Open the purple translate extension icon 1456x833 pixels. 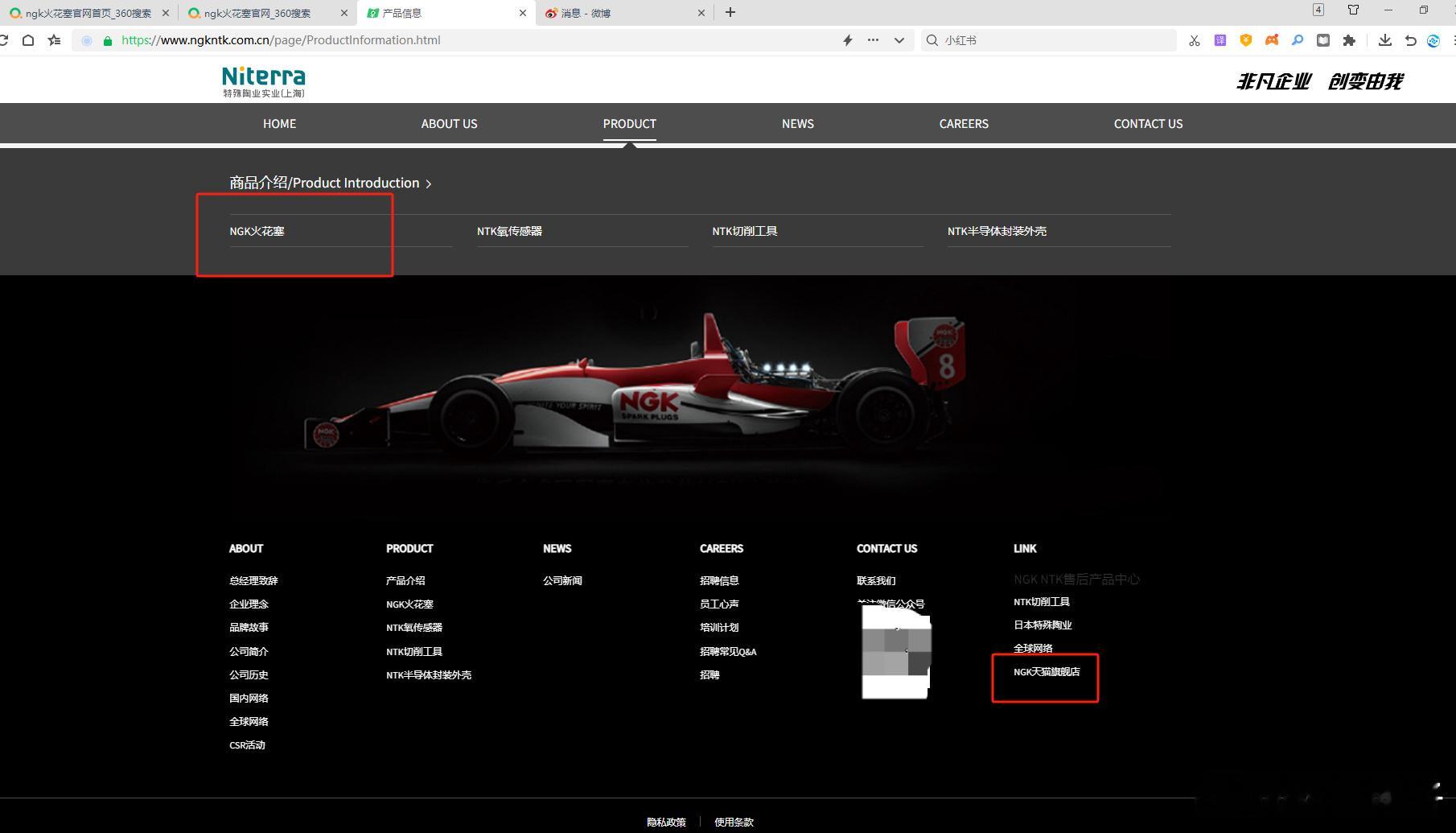pos(1220,40)
